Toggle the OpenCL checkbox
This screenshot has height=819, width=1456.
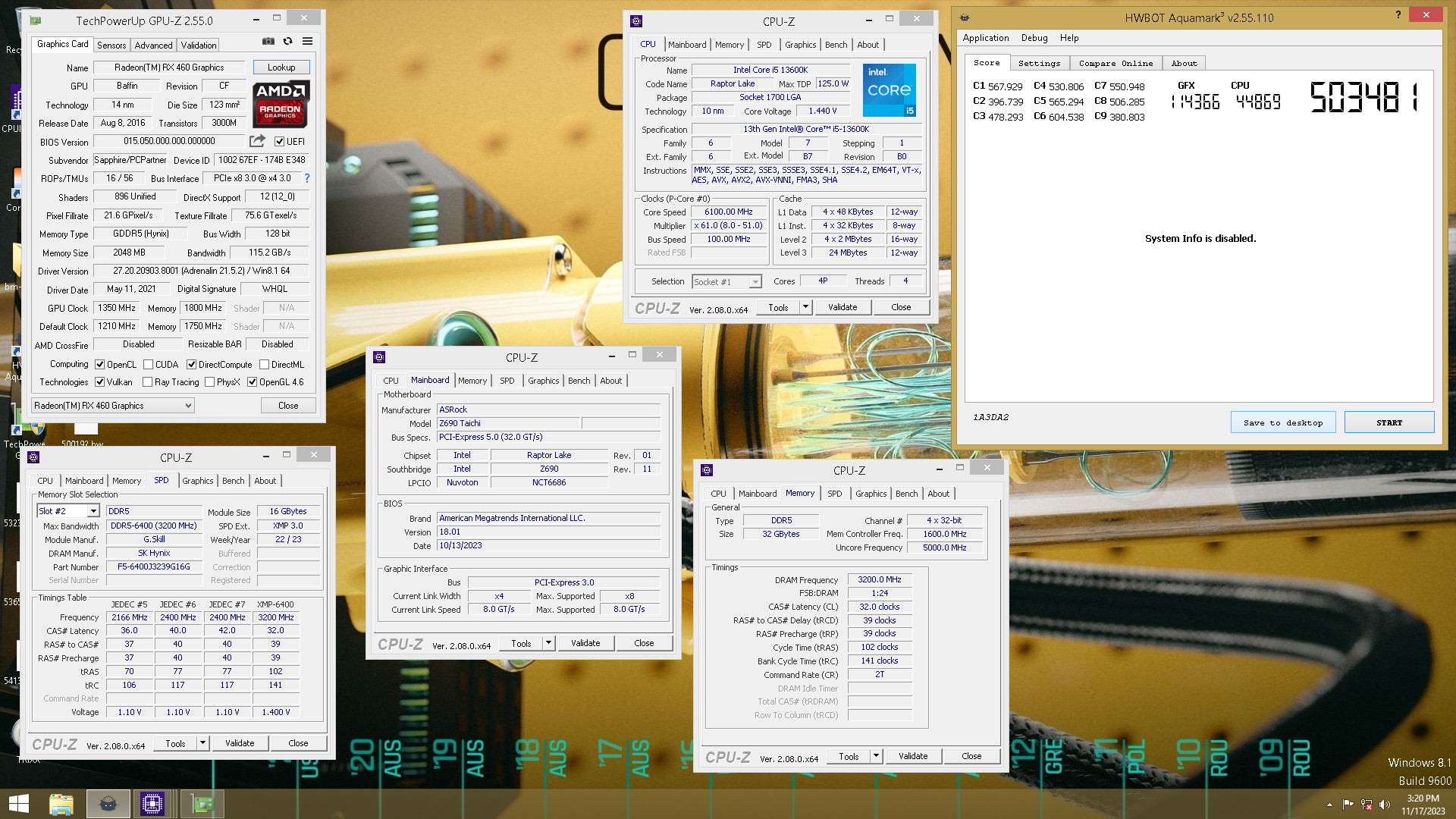[x=100, y=365]
